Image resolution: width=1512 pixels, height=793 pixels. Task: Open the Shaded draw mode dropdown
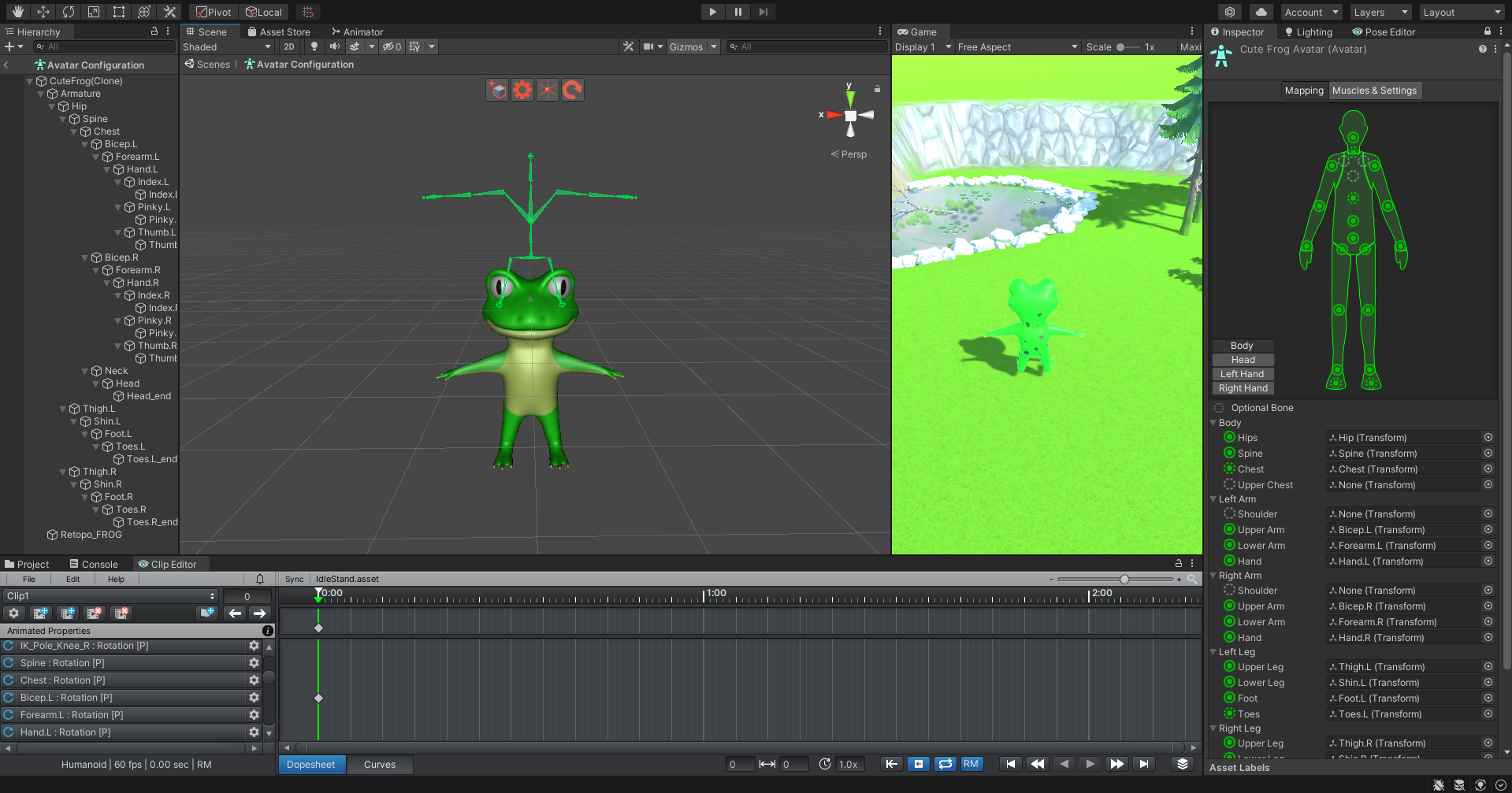pos(227,46)
